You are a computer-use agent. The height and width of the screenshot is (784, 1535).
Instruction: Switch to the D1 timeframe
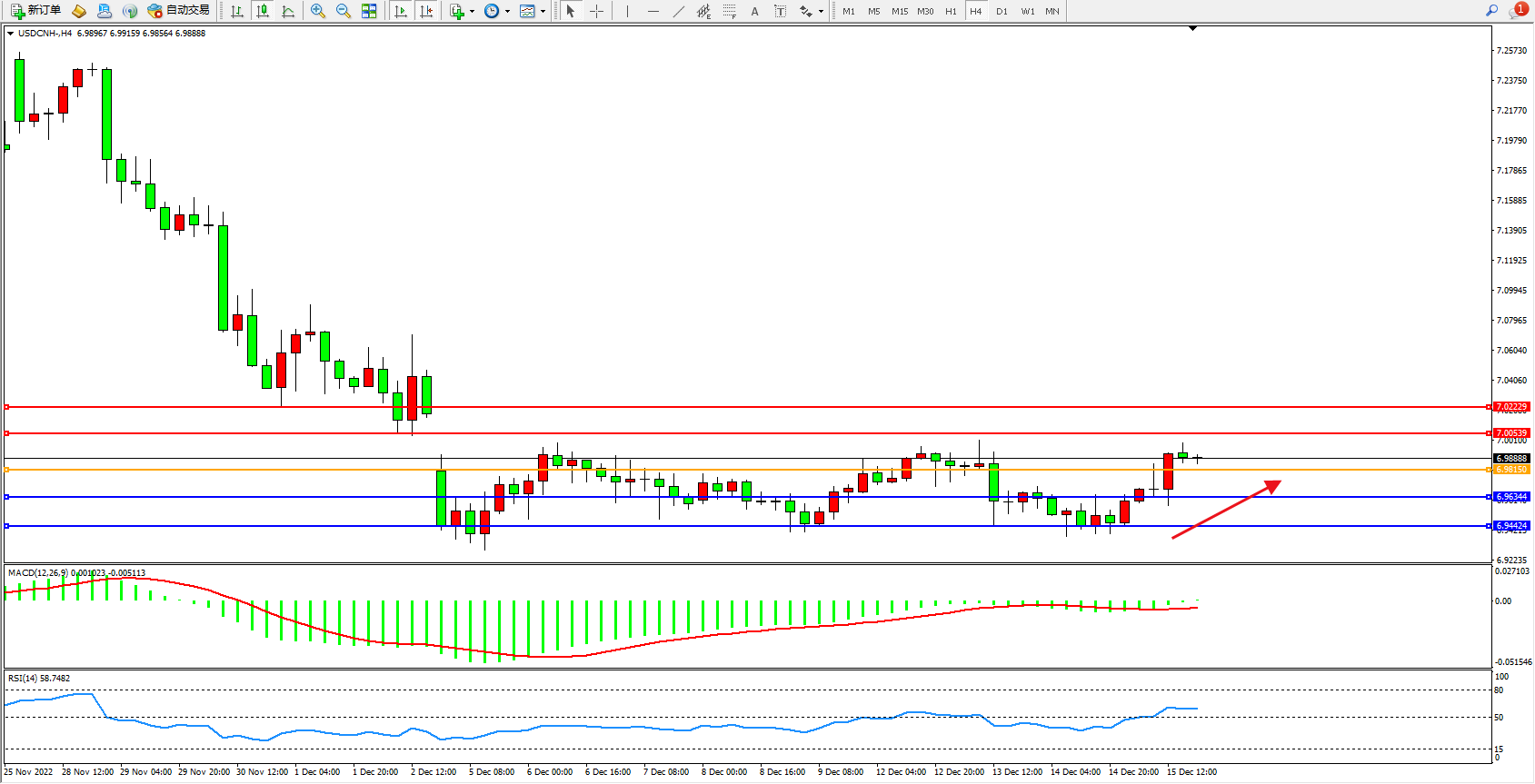(1002, 11)
